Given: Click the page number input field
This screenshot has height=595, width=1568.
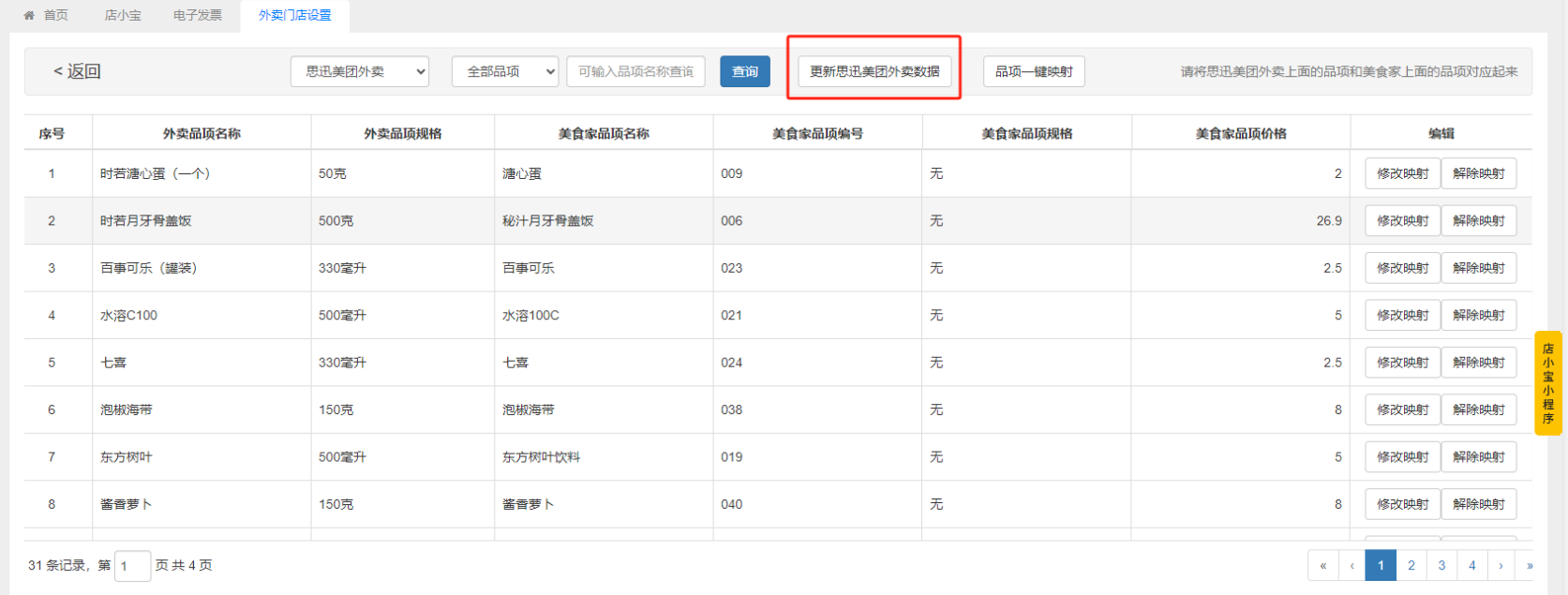Looking at the screenshot, I should tap(132, 566).
